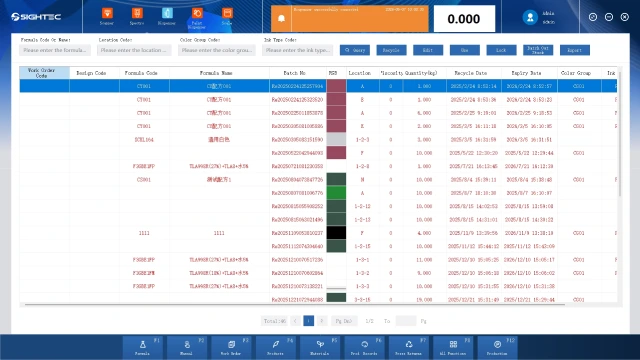Click the Lock button

coord(501,50)
